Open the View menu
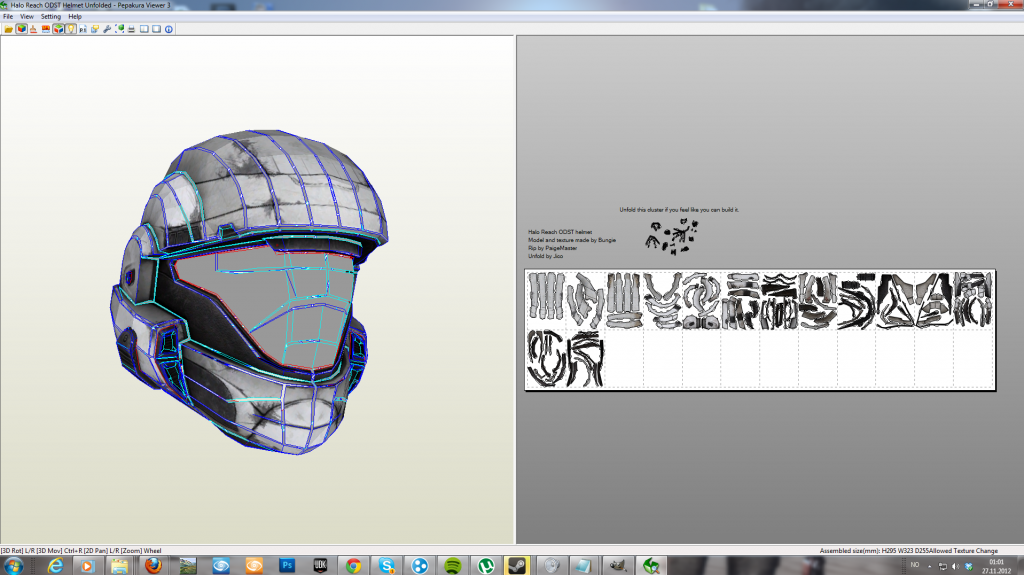 (x=26, y=17)
